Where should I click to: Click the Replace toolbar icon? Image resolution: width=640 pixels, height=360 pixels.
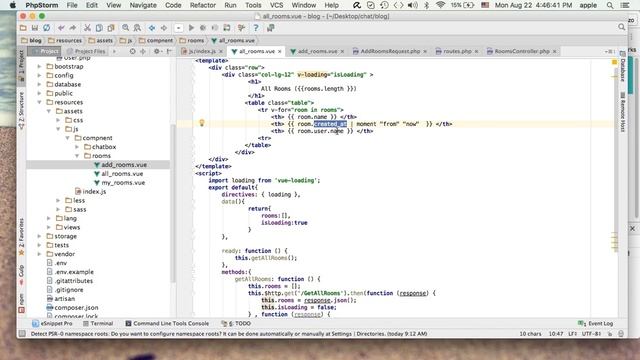pyautogui.click(x=137, y=28)
